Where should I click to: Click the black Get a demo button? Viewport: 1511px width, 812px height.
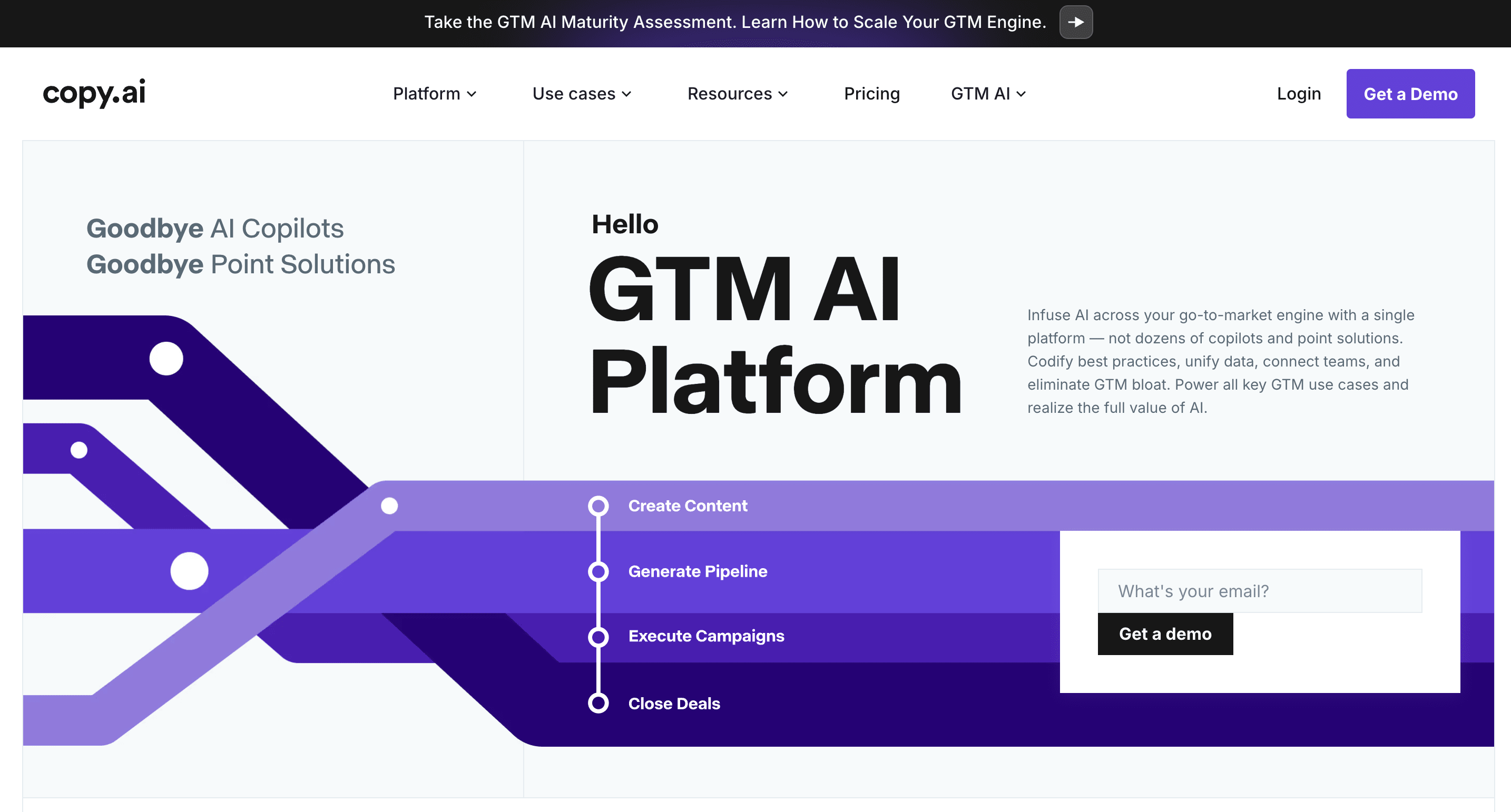coord(1165,634)
